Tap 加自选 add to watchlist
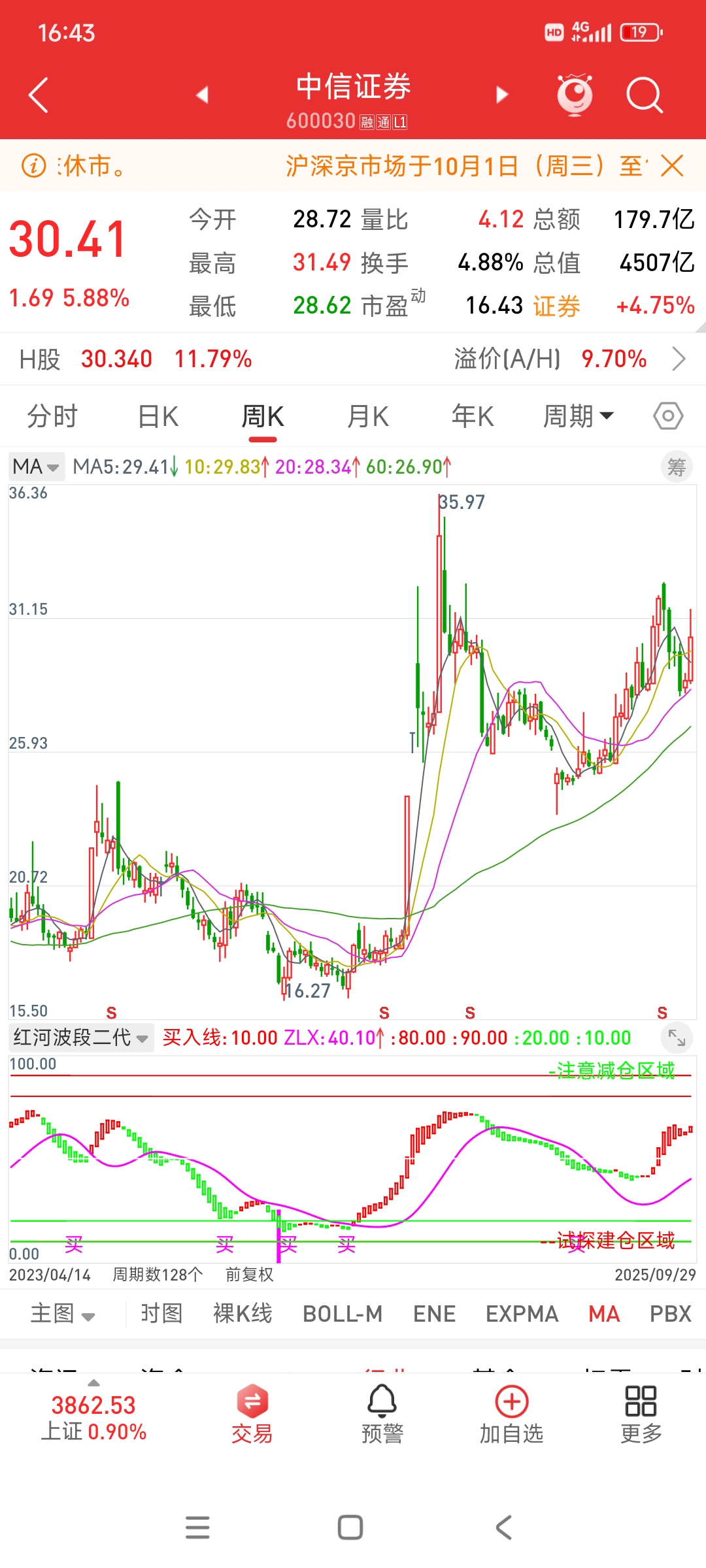 [512, 1414]
